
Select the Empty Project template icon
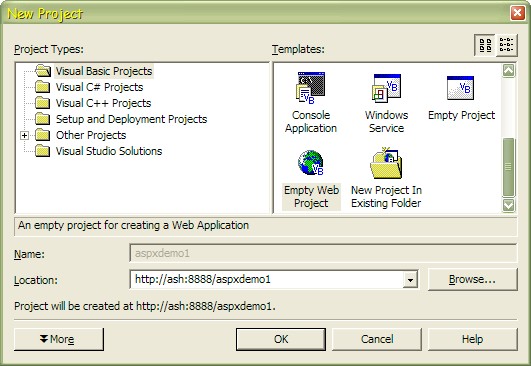coord(460,88)
